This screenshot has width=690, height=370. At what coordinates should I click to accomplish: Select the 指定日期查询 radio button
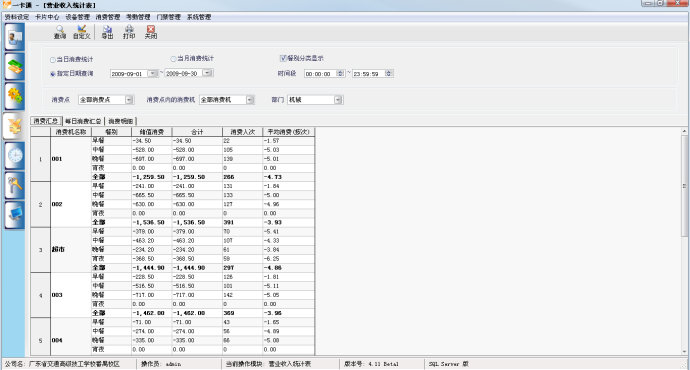pyautogui.click(x=53, y=74)
